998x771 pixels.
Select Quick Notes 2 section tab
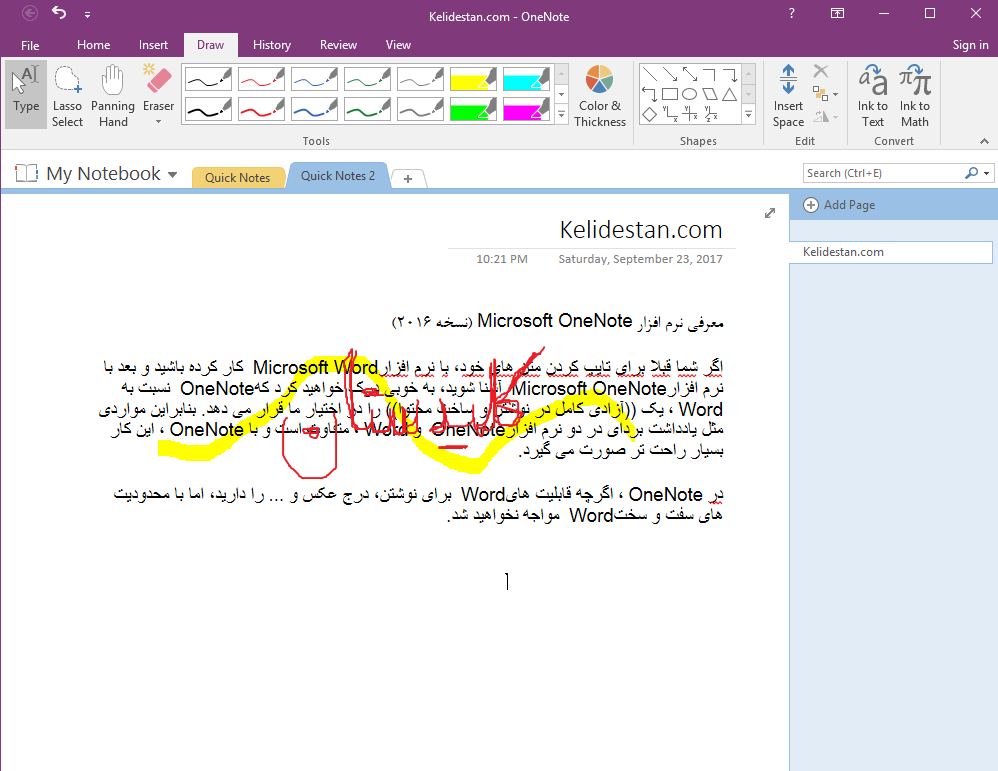point(337,176)
